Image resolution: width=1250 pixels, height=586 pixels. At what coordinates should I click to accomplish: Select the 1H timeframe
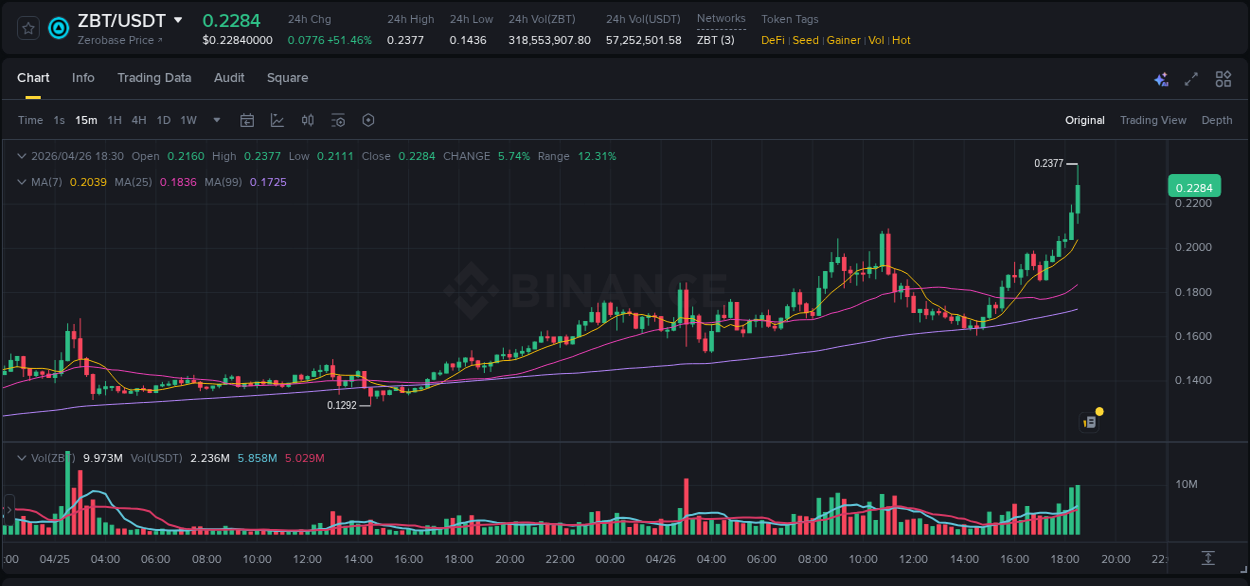tap(114, 120)
